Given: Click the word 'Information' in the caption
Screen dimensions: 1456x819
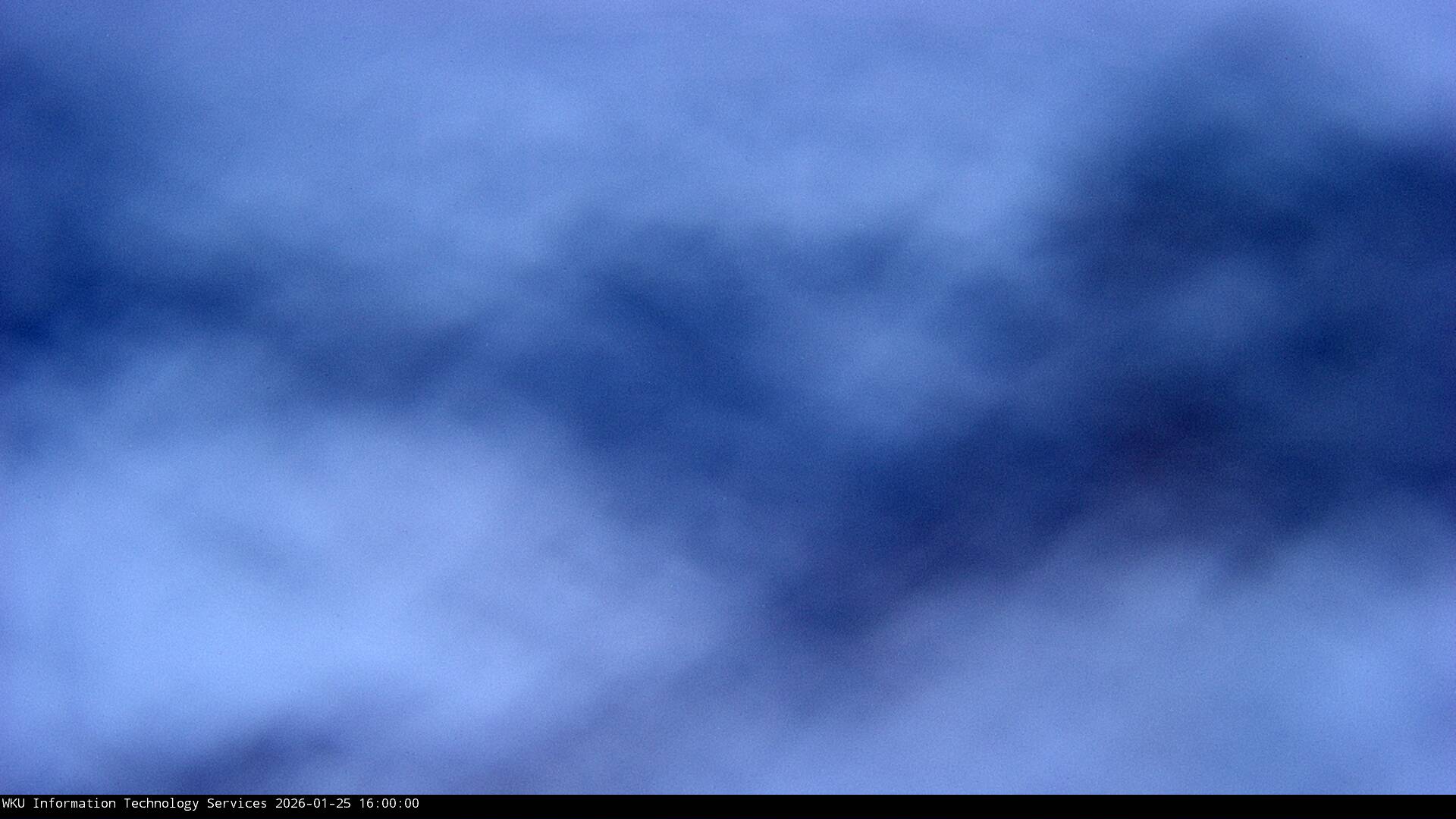Looking at the screenshot, I should 74,803.
